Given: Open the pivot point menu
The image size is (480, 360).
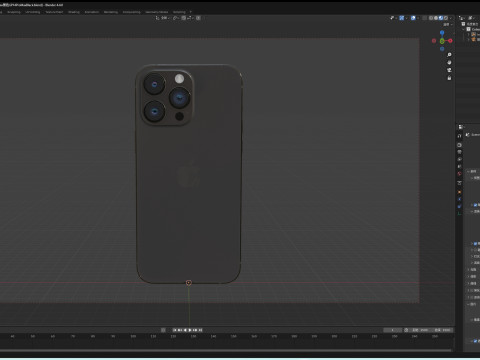Looking at the screenshot, I should click(x=176, y=18).
